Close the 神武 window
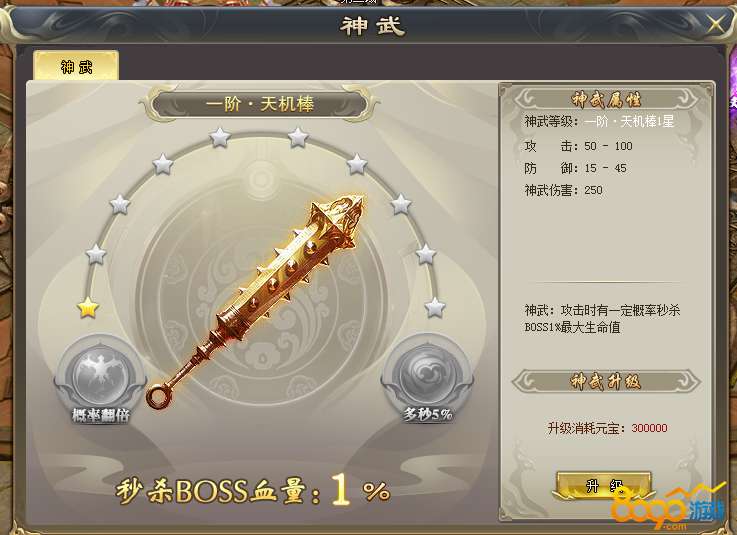This screenshot has width=737, height=535. [716, 24]
